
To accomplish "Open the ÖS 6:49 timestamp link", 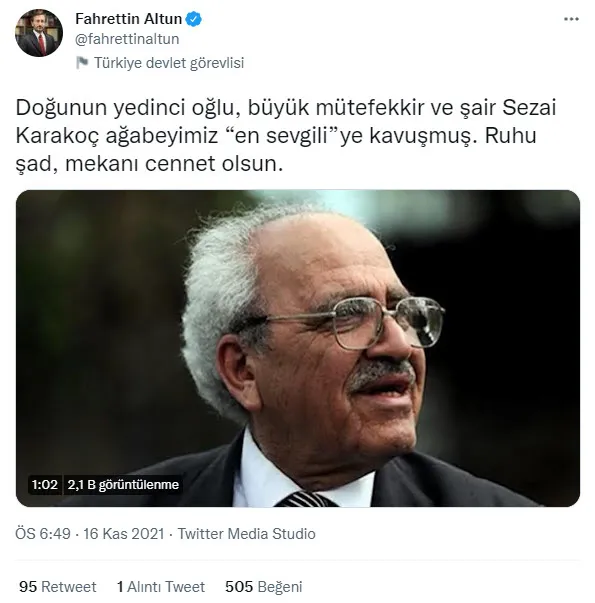I will click(43, 534).
